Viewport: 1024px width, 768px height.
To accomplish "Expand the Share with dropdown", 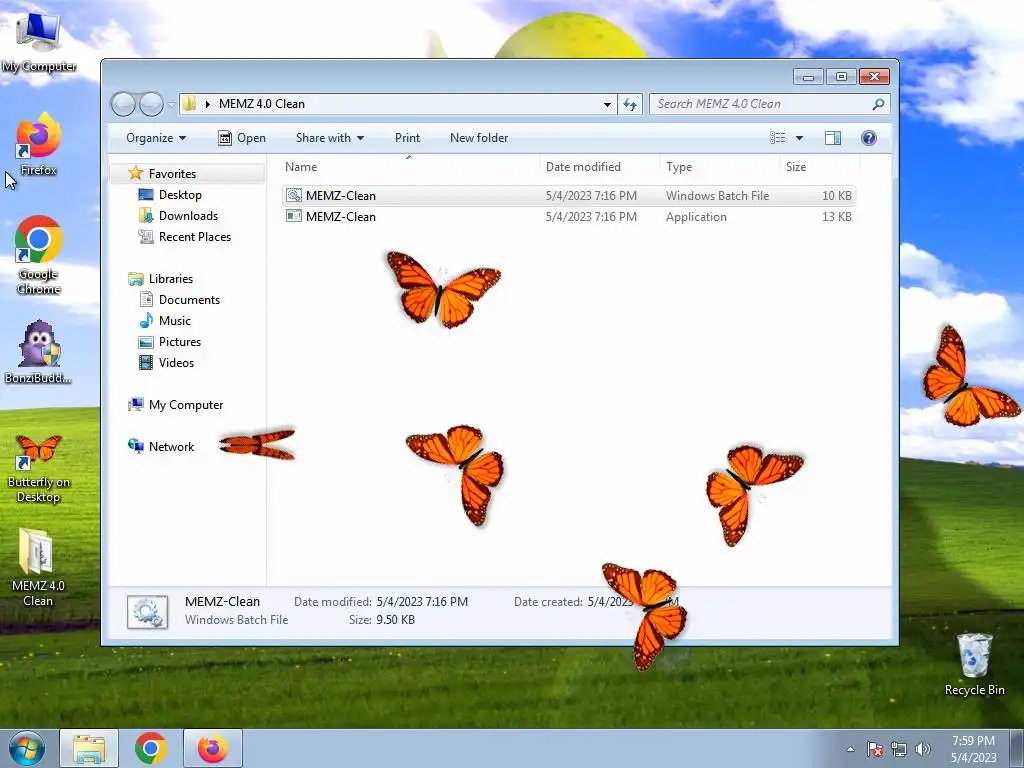I will 330,138.
